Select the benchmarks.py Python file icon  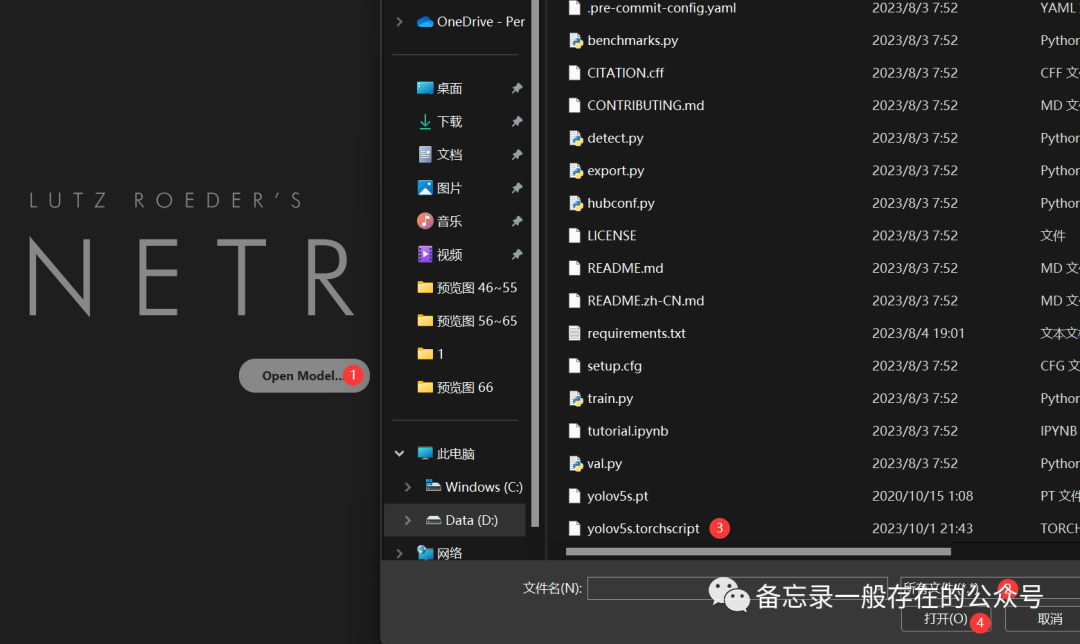575,41
